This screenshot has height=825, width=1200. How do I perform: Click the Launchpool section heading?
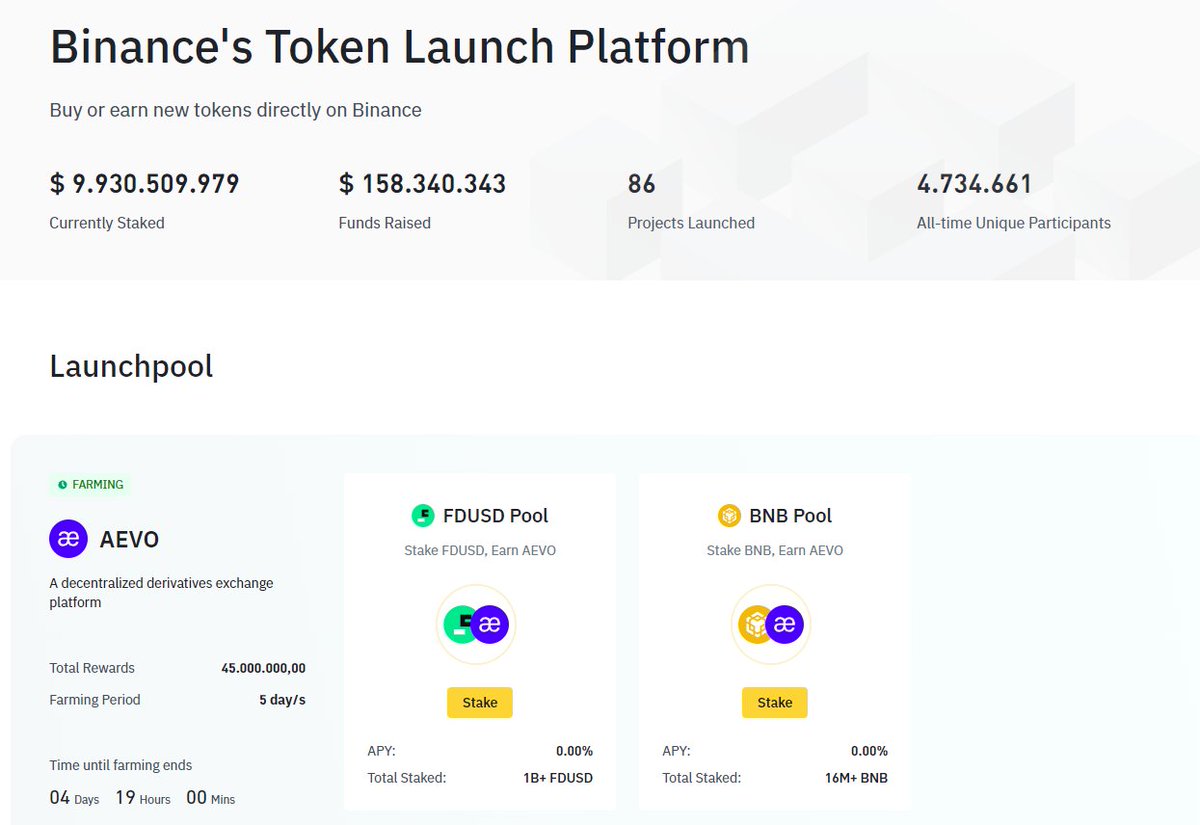click(x=131, y=366)
